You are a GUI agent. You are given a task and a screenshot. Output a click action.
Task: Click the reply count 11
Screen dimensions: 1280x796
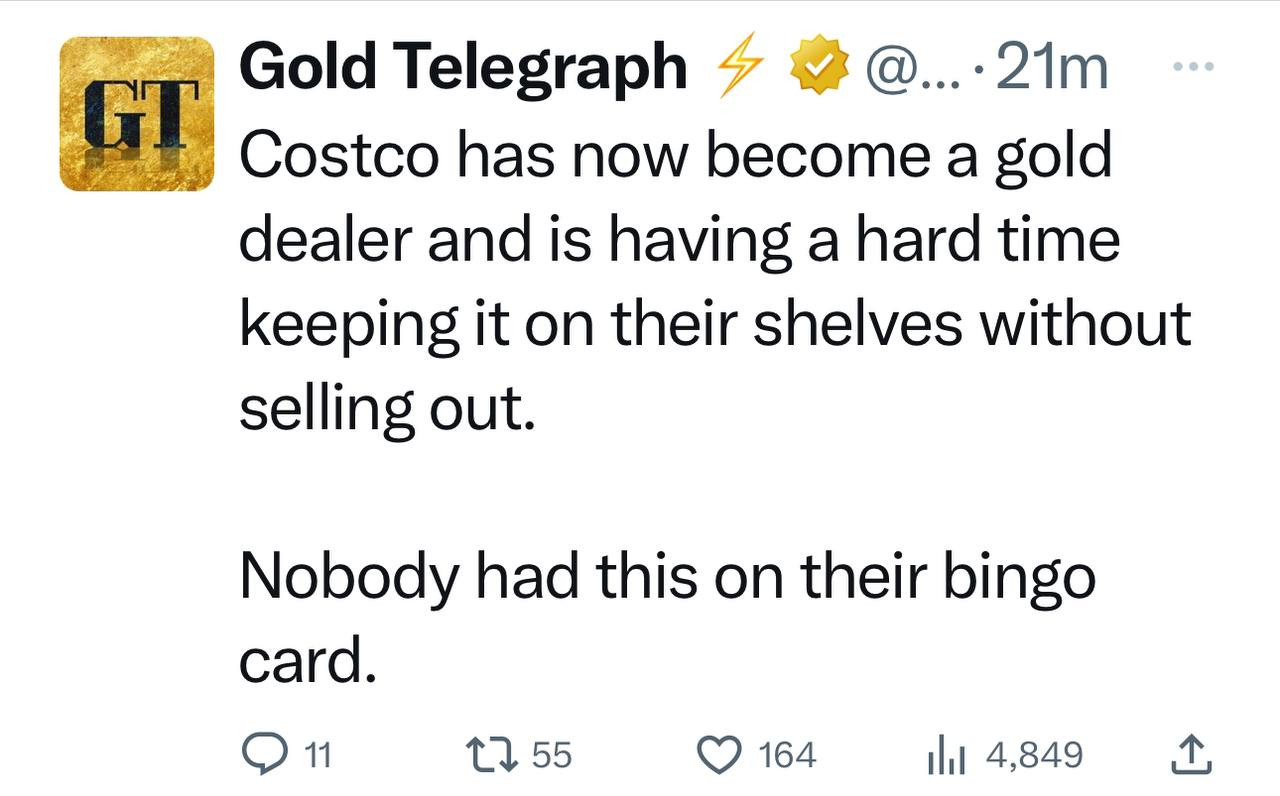point(317,755)
